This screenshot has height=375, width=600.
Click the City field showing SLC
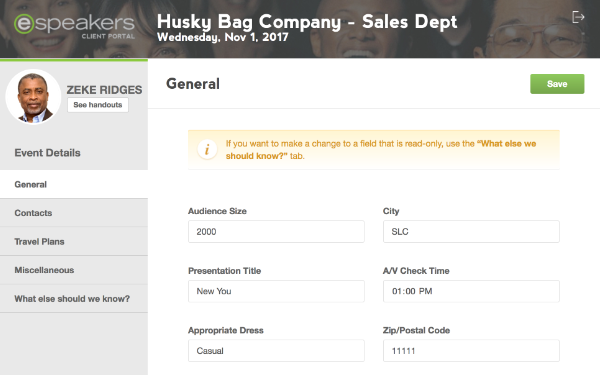point(471,232)
